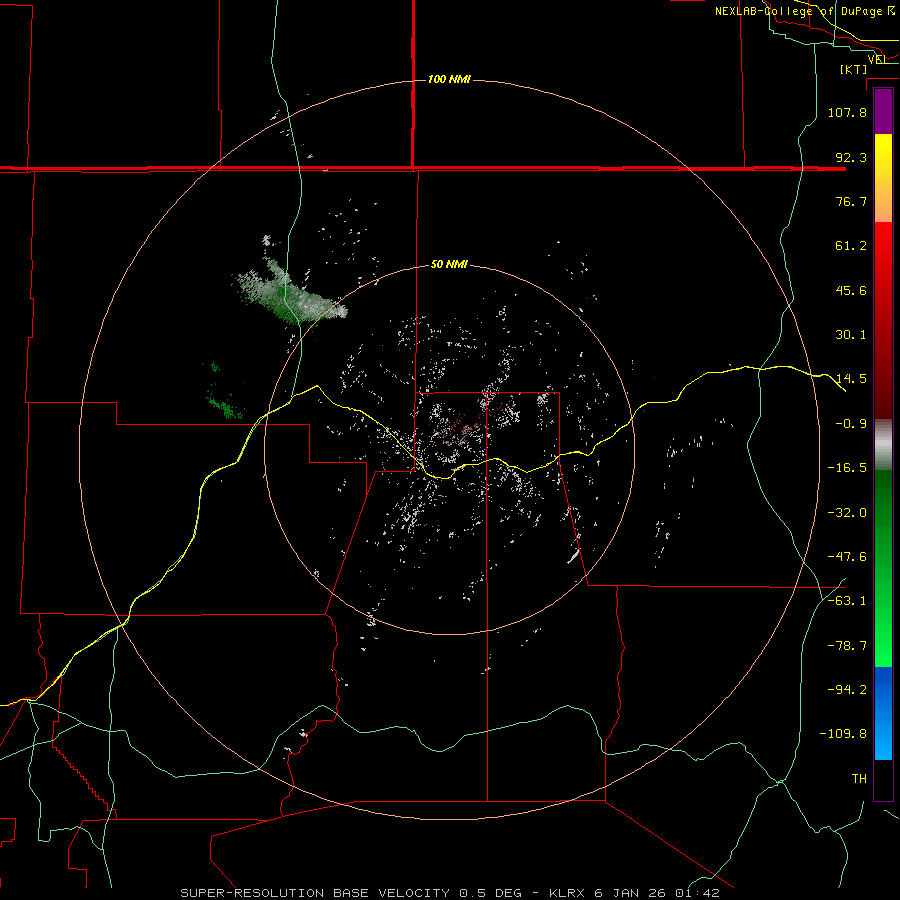Click the 45.6 scale value
This screenshot has width=900, height=900.
(851, 290)
